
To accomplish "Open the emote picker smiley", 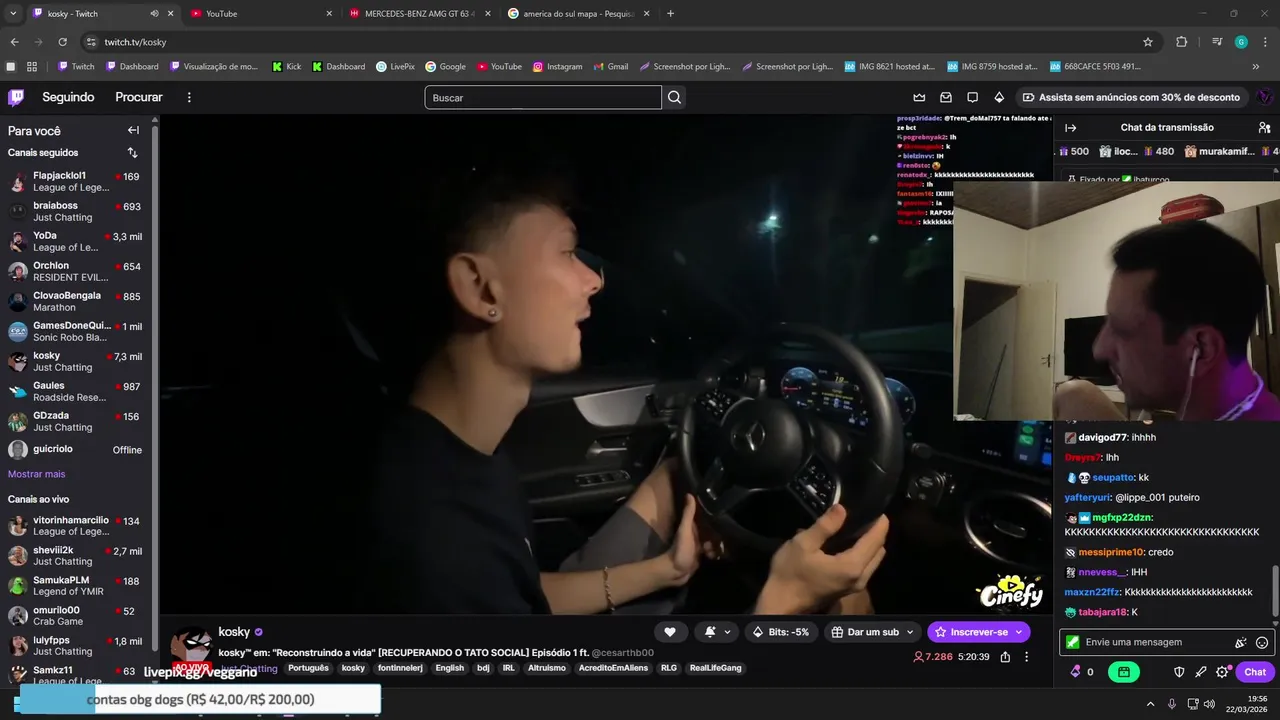I will point(1262,642).
